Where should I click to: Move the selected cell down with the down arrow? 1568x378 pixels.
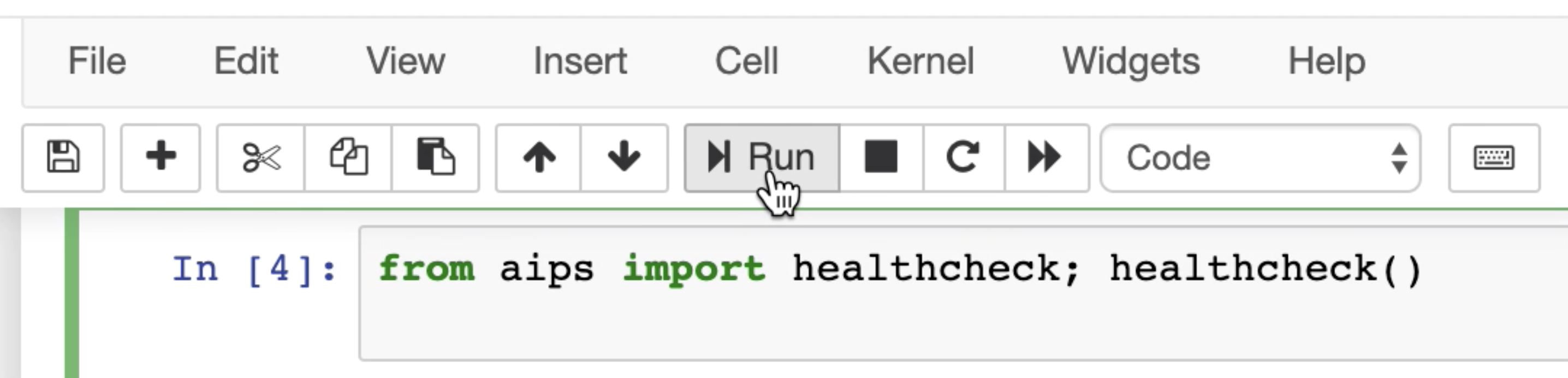[622, 157]
